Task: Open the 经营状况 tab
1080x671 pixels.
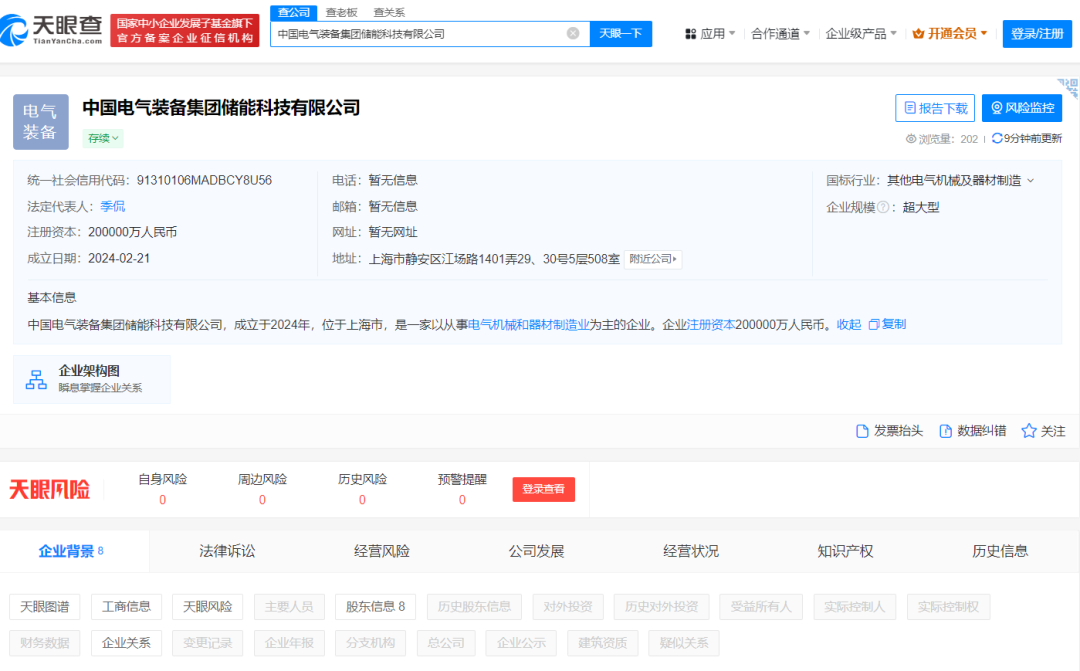Action: click(x=691, y=551)
